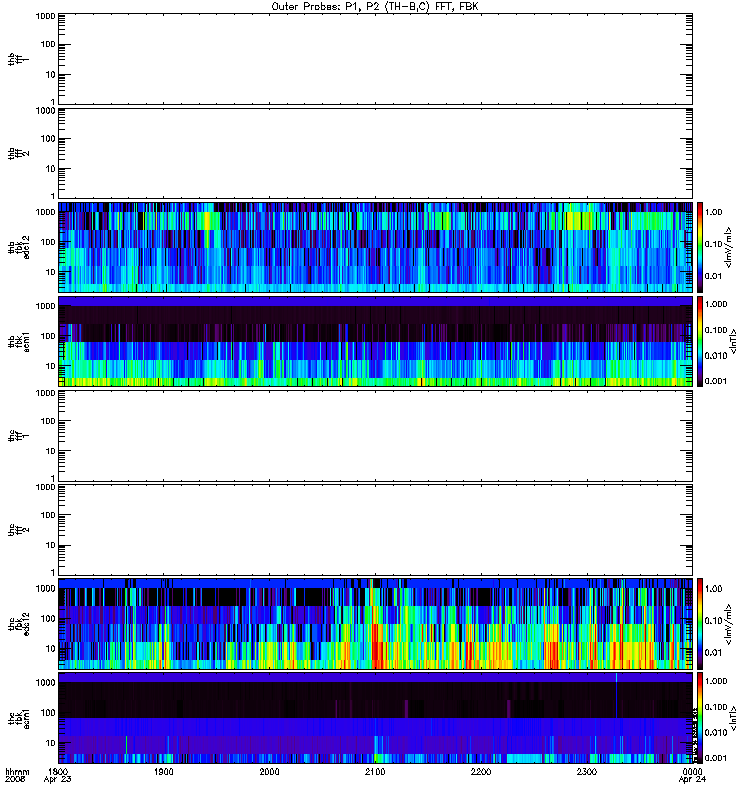Click the 2200 time axis label
Image resolution: width=750 pixels, height=800 pixels.
tap(481, 771)
